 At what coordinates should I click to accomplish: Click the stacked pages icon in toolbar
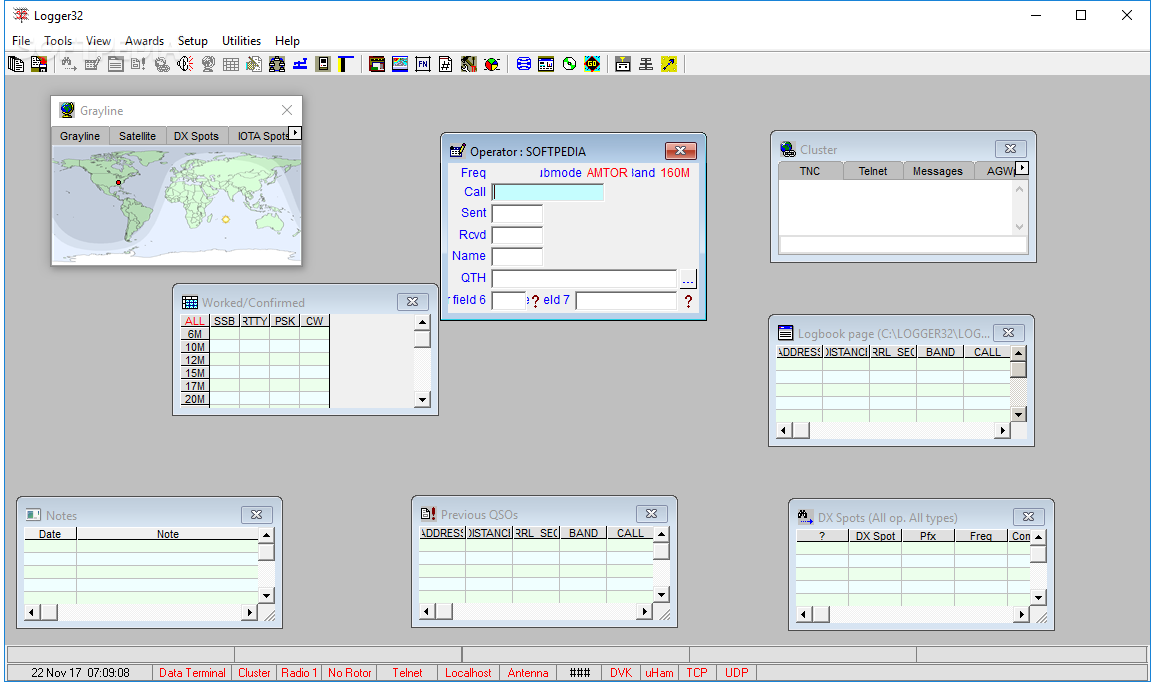click(x=15, y=64)
